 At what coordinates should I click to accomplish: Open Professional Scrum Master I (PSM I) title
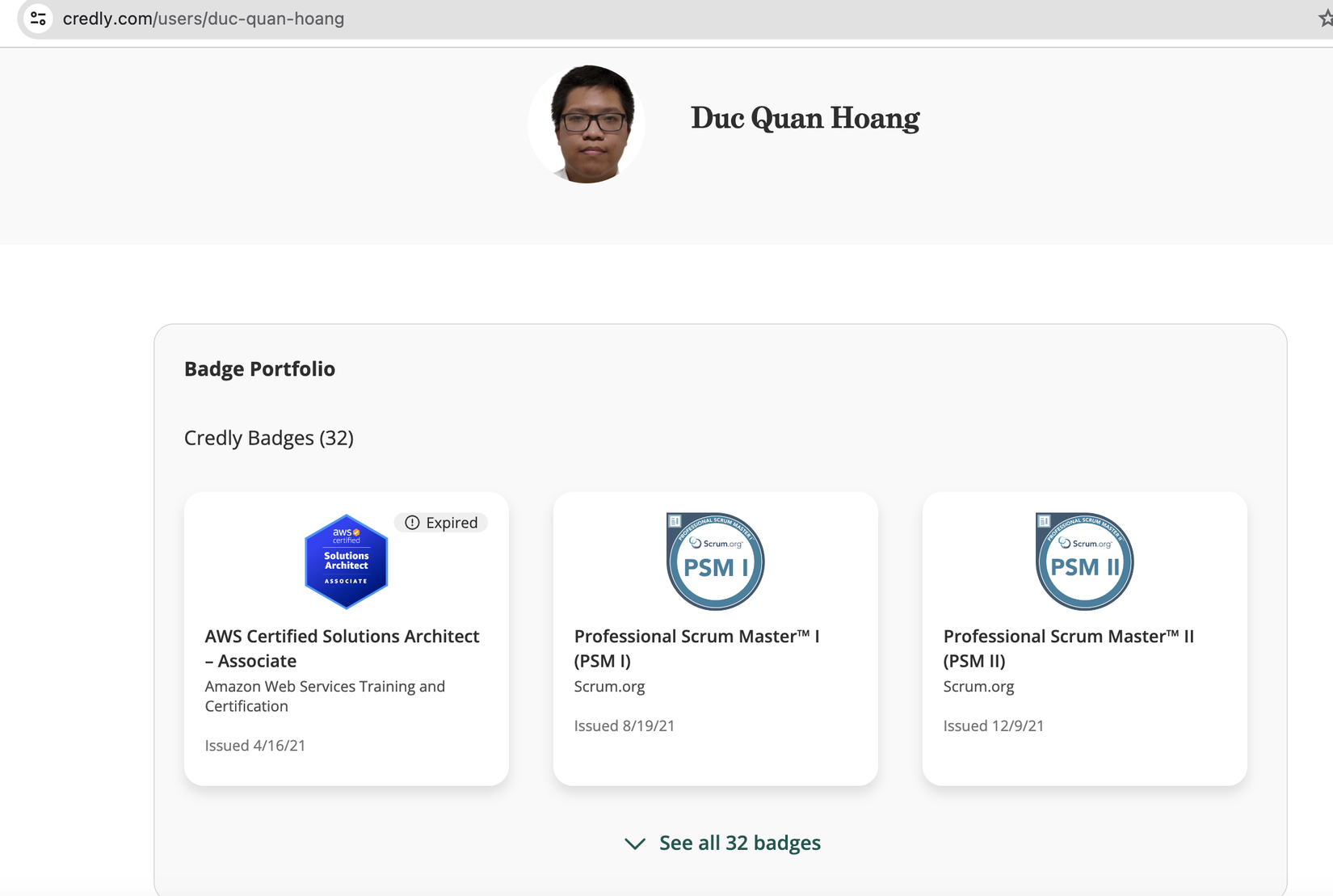tap(696, 648)
